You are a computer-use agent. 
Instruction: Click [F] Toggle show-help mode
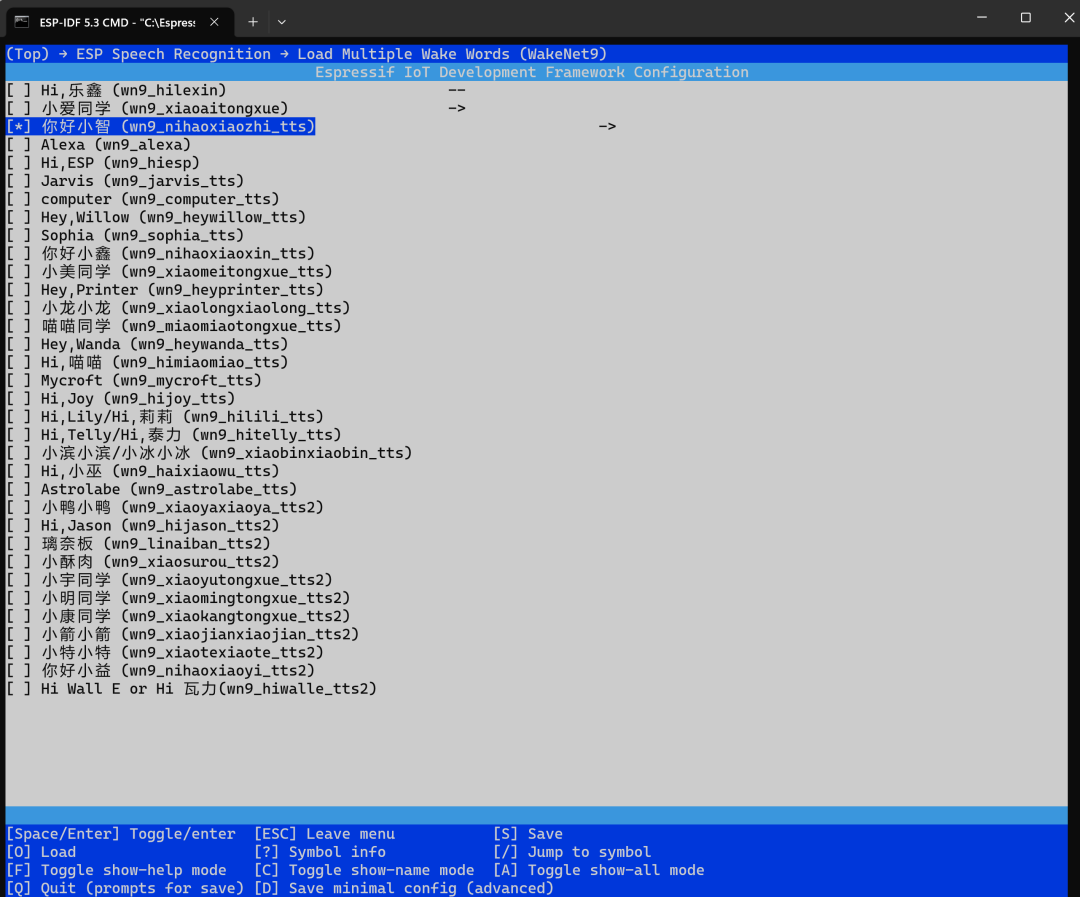116,870
